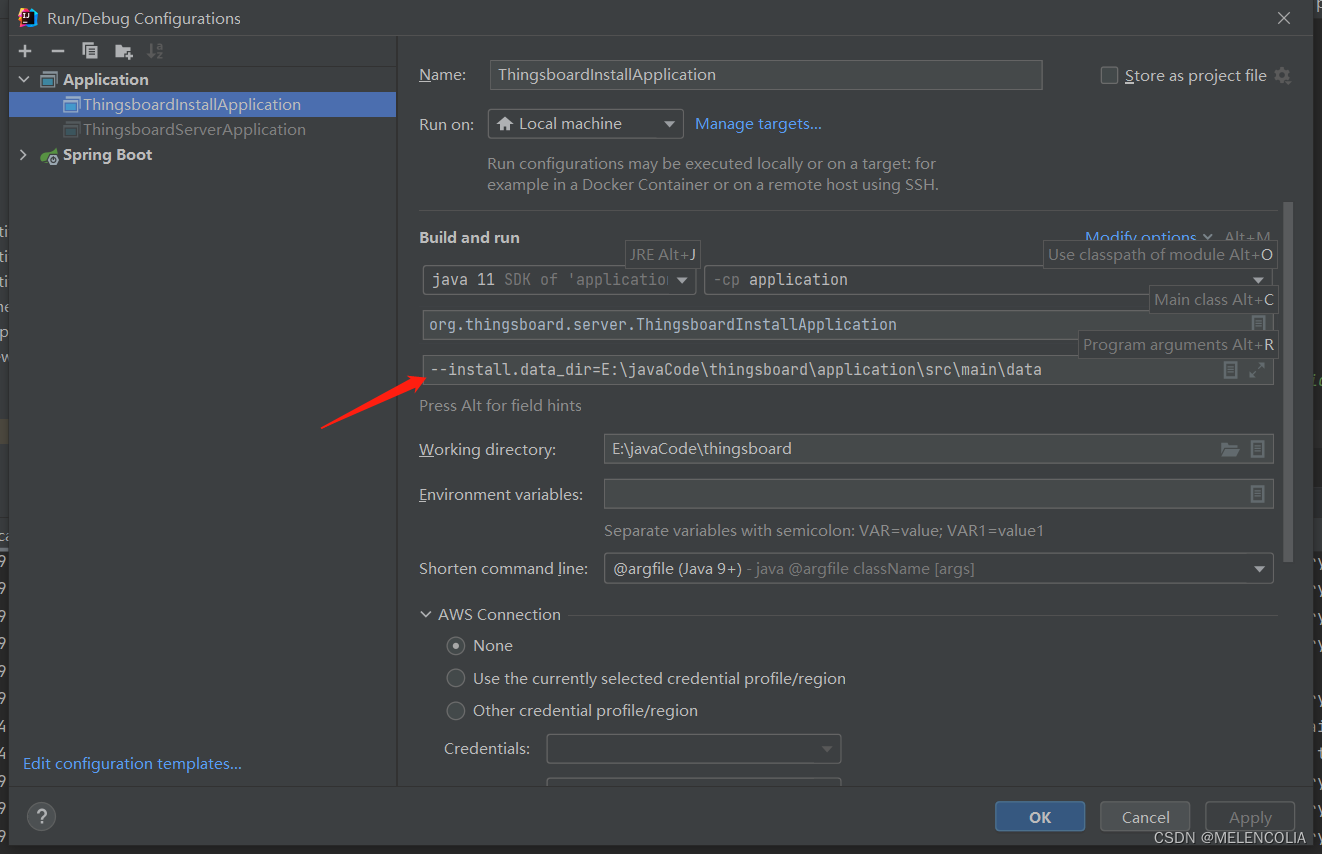
Task: Confirm with the OK button
Action: pos(1040,817)
